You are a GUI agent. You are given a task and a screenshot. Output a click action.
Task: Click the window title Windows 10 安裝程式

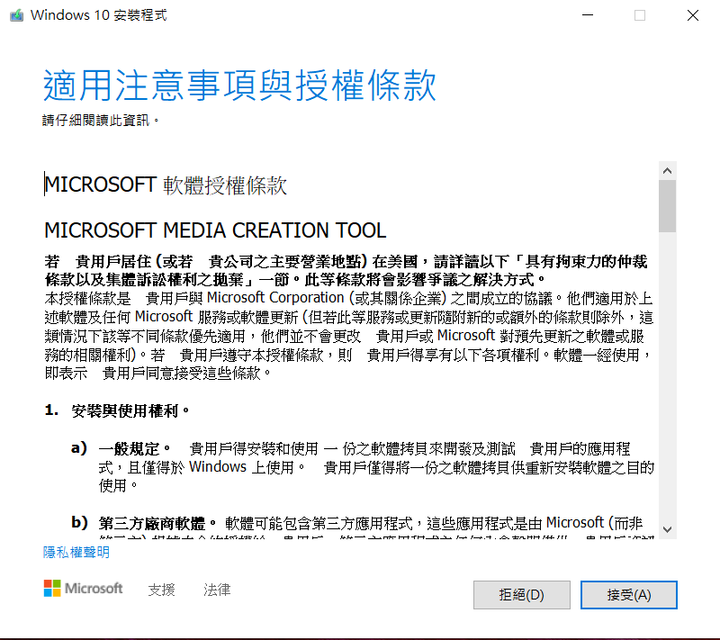(99, 15)
